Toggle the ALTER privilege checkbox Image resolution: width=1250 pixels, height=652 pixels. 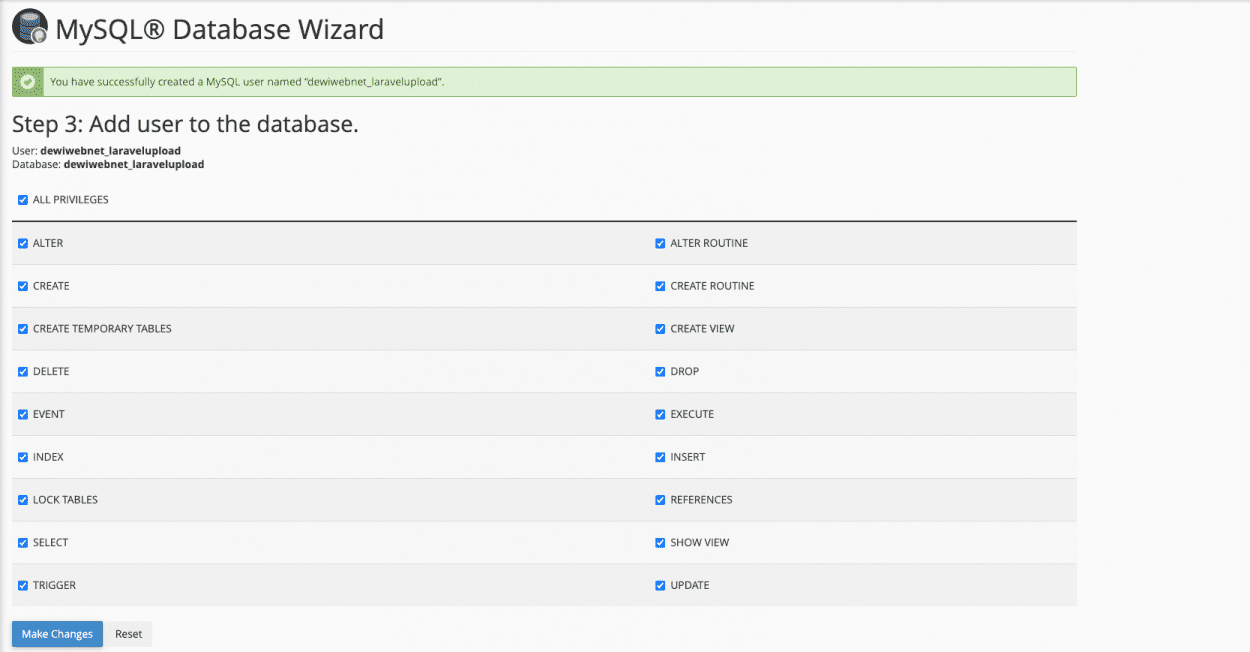(x=23, y=243)
